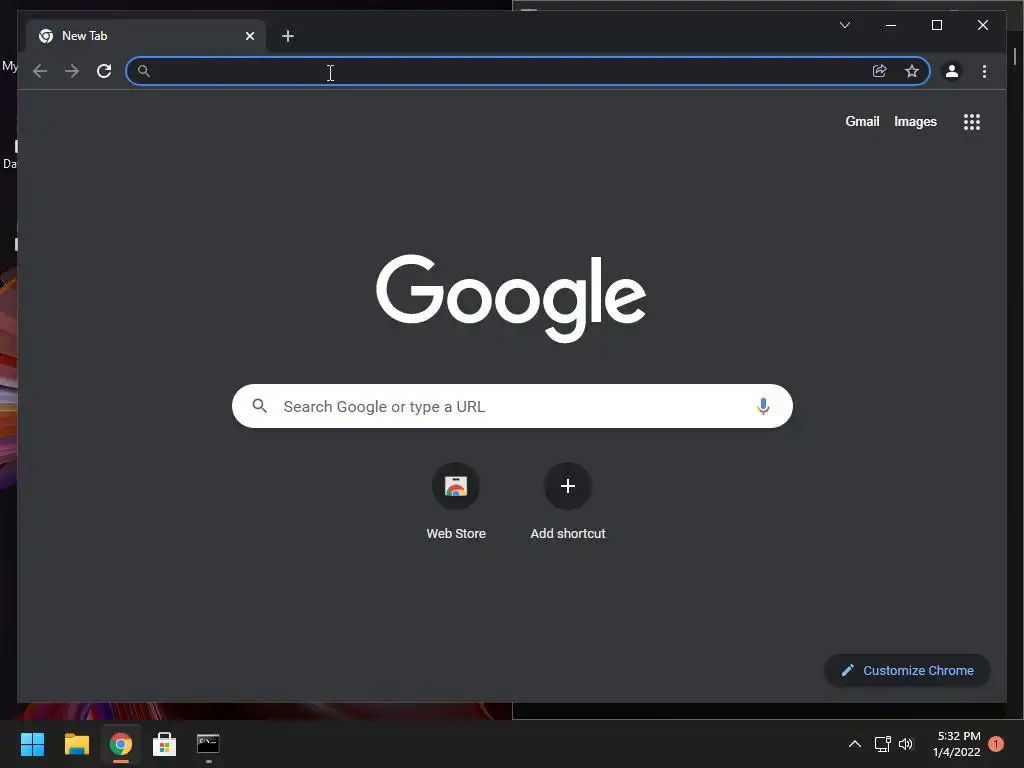Click the Google logo
The height and width of the screenshot is (768, 1024).
(511, 298)
